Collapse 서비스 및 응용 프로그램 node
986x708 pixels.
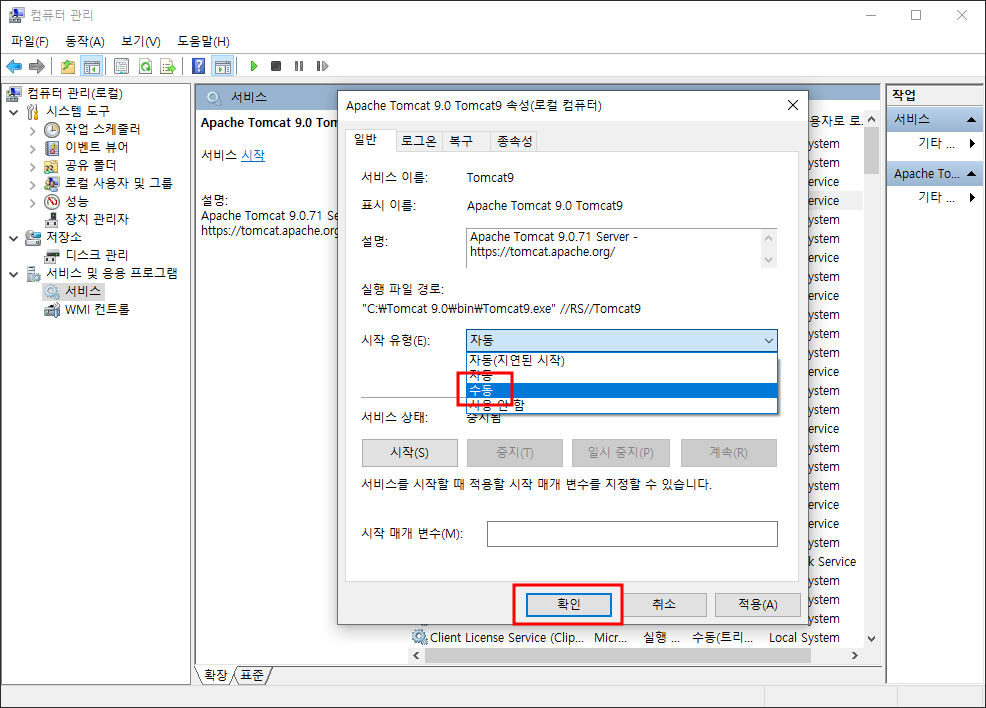[x=14, y=275]
